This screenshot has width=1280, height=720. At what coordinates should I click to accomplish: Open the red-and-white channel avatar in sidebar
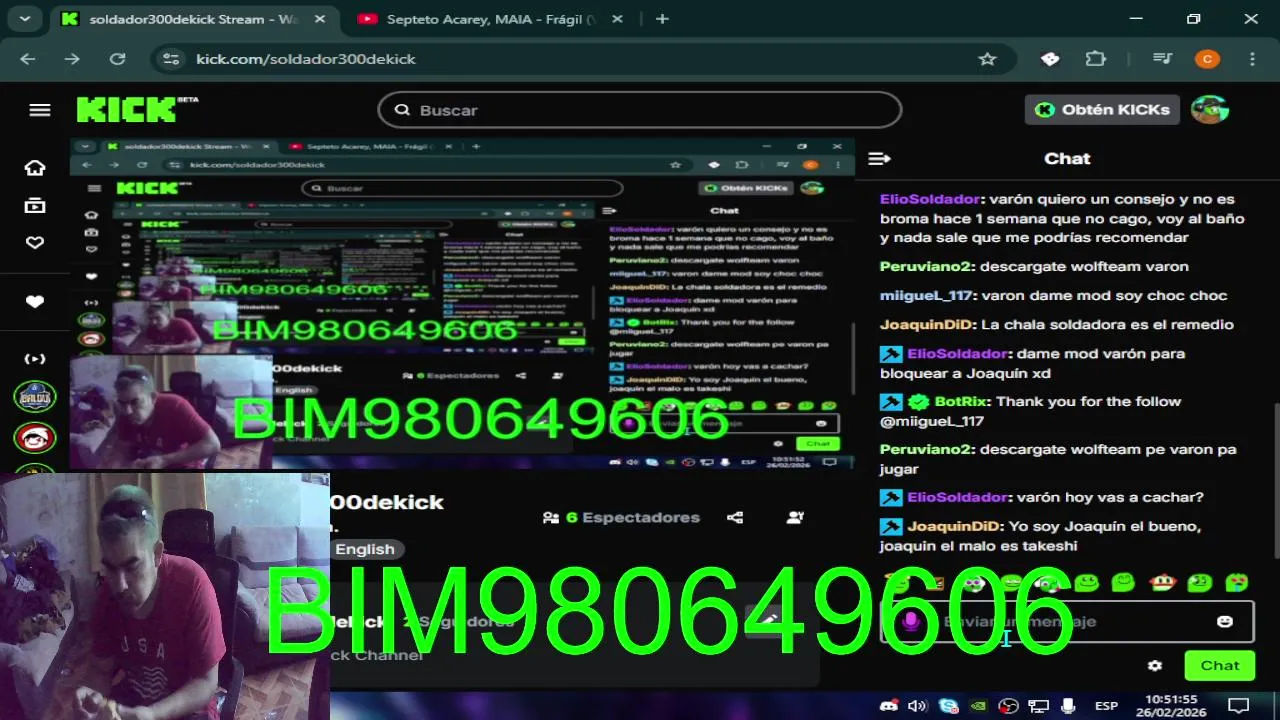(35, 438)
